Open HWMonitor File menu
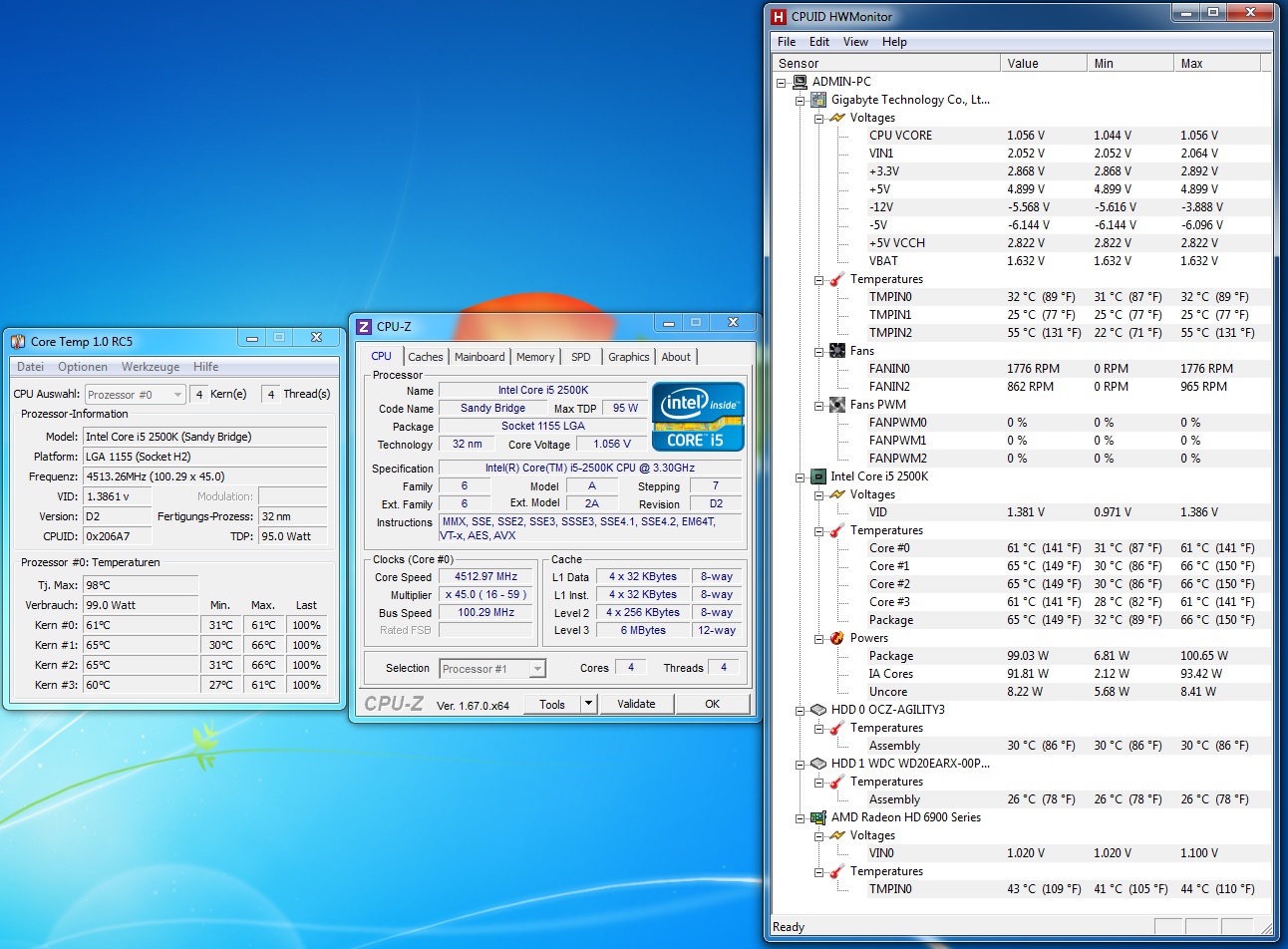 tap(787, 42)
